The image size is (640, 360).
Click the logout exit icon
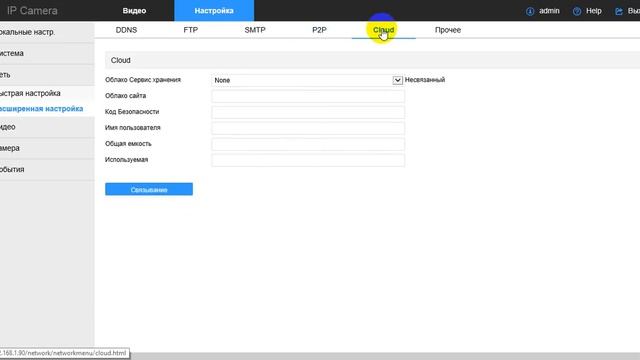pyautogui.click(x=619, y=11)
